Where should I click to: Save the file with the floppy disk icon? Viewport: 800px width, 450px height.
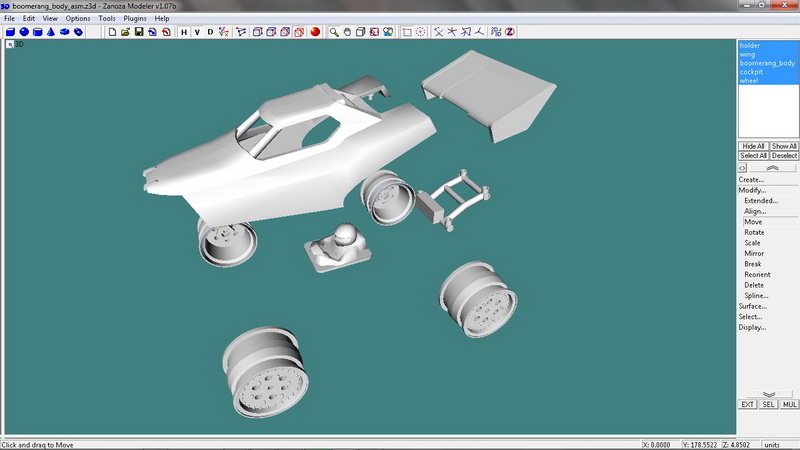click(139, 32)
